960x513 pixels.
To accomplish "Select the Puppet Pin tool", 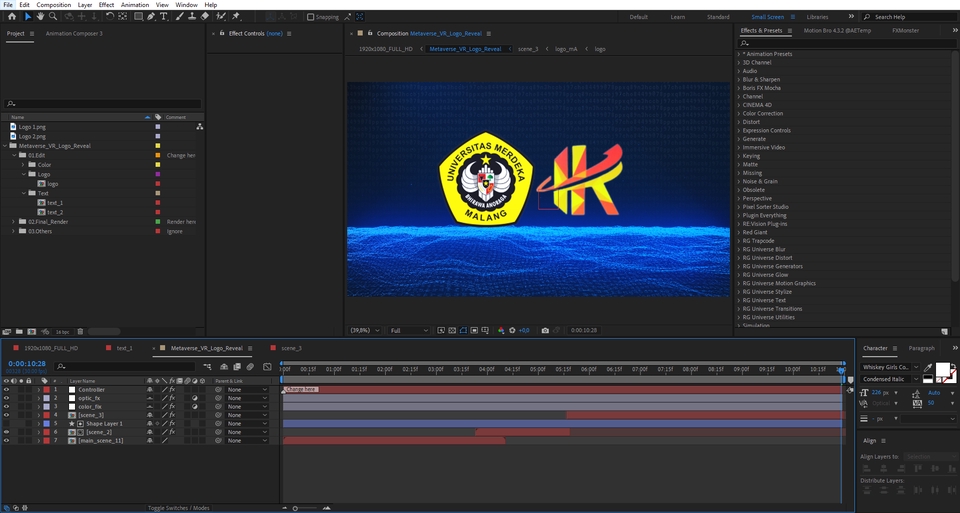I will (x=236, y=17).
